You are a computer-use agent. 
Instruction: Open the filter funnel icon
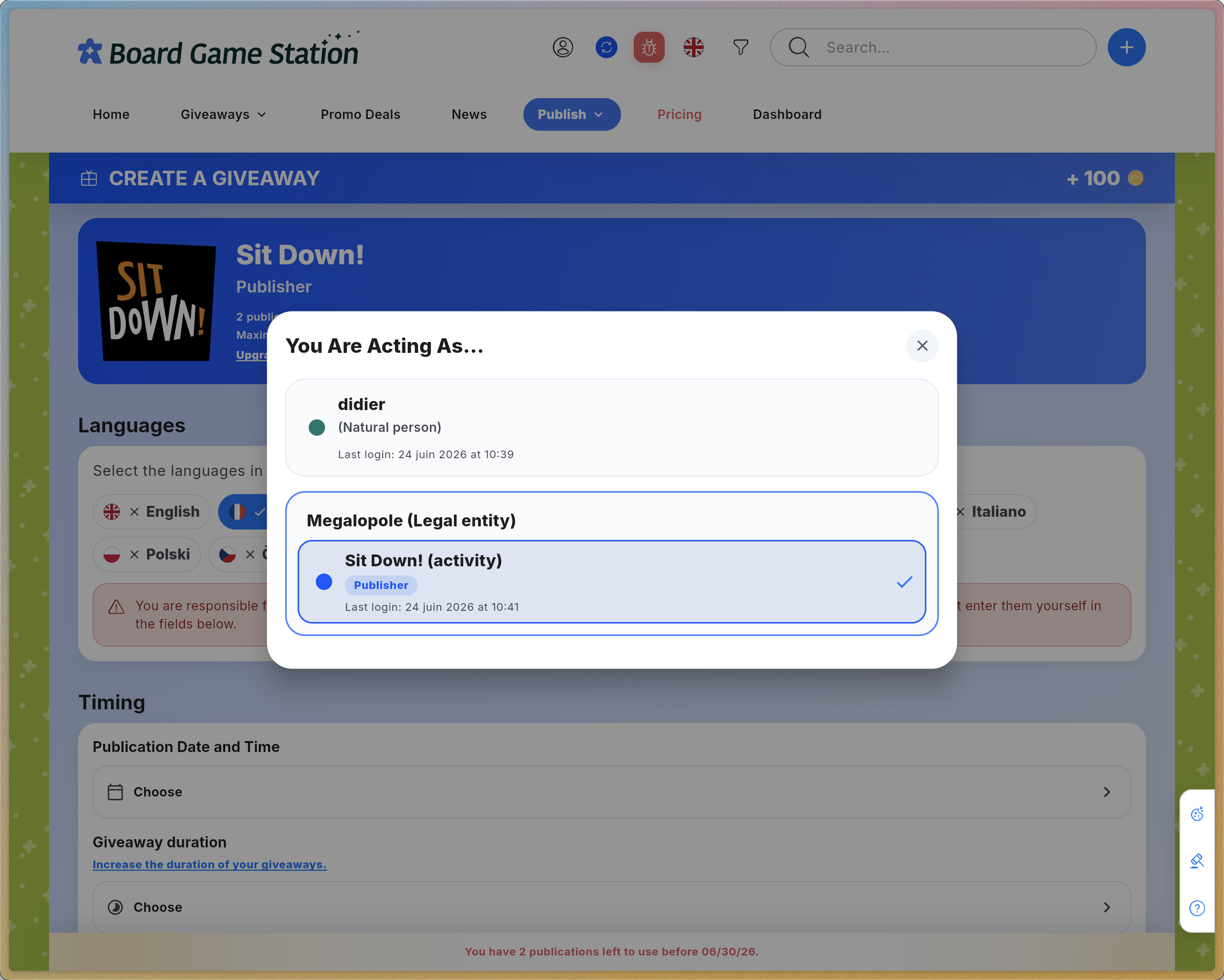740,47
